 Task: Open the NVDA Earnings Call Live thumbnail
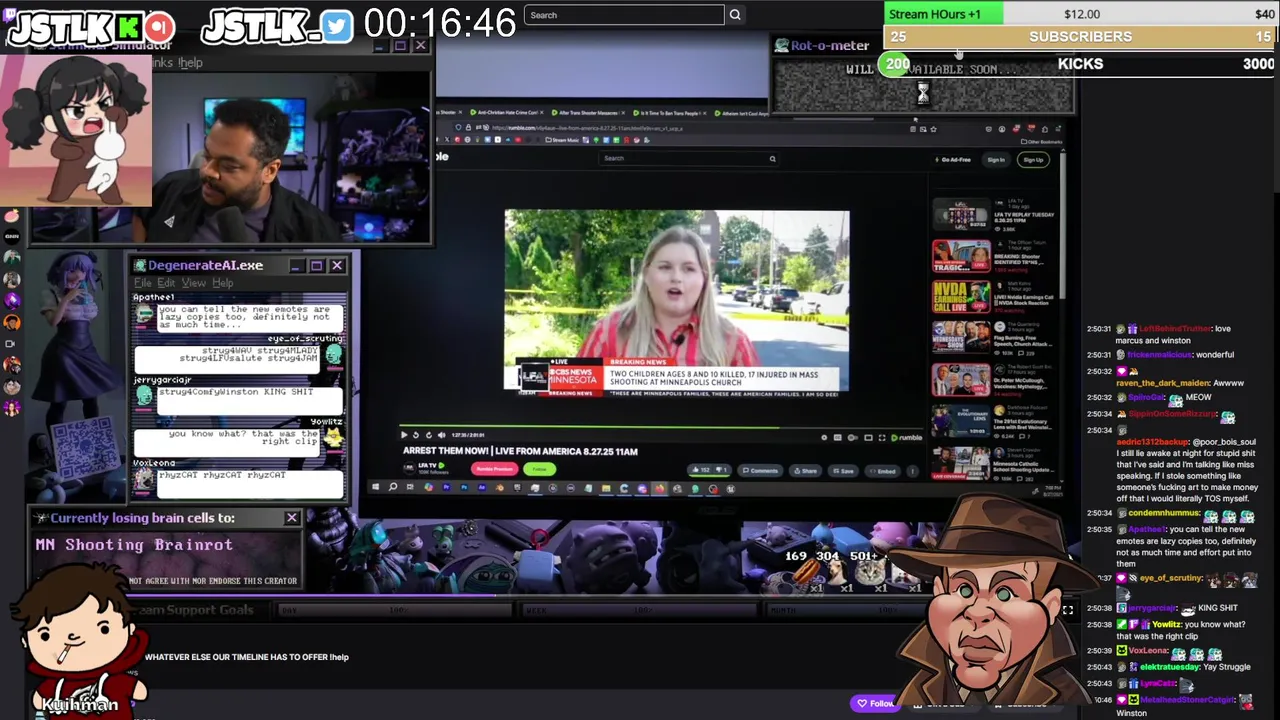click(961, 297)
